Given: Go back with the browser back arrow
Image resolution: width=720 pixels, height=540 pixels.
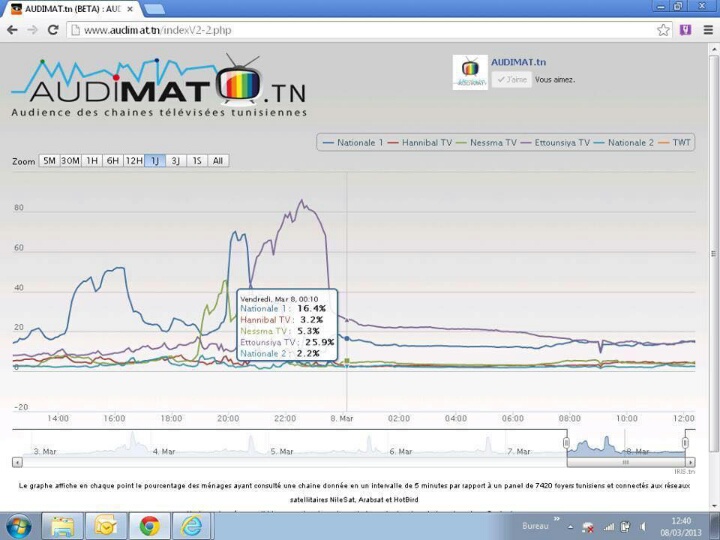Looking at the screenshot, I should tap(12, 30).
